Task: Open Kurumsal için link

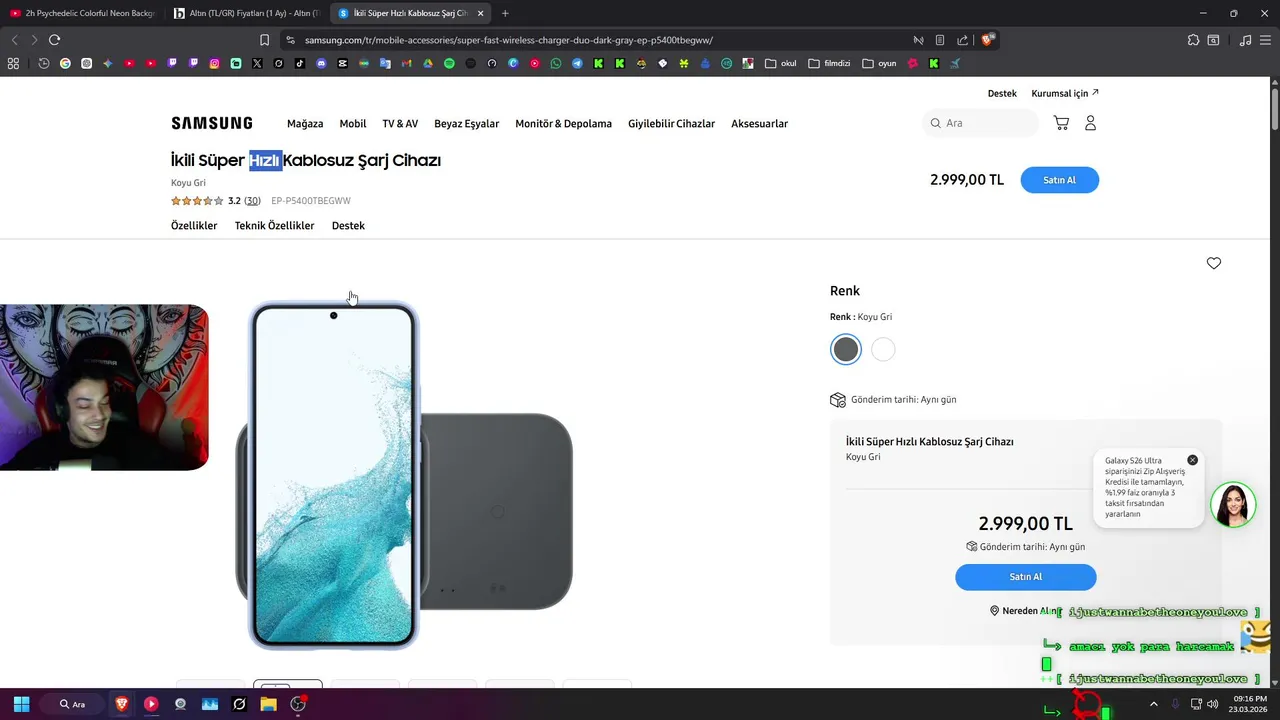Action: click(1065, 93)
